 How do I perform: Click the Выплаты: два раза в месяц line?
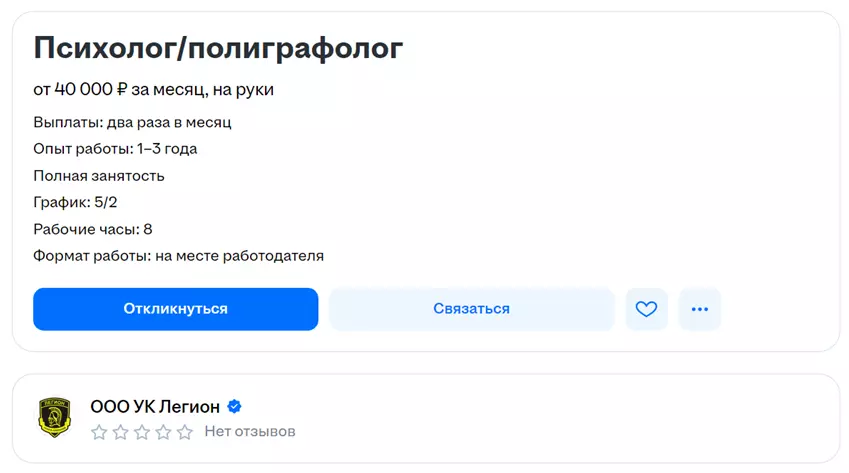132,122
